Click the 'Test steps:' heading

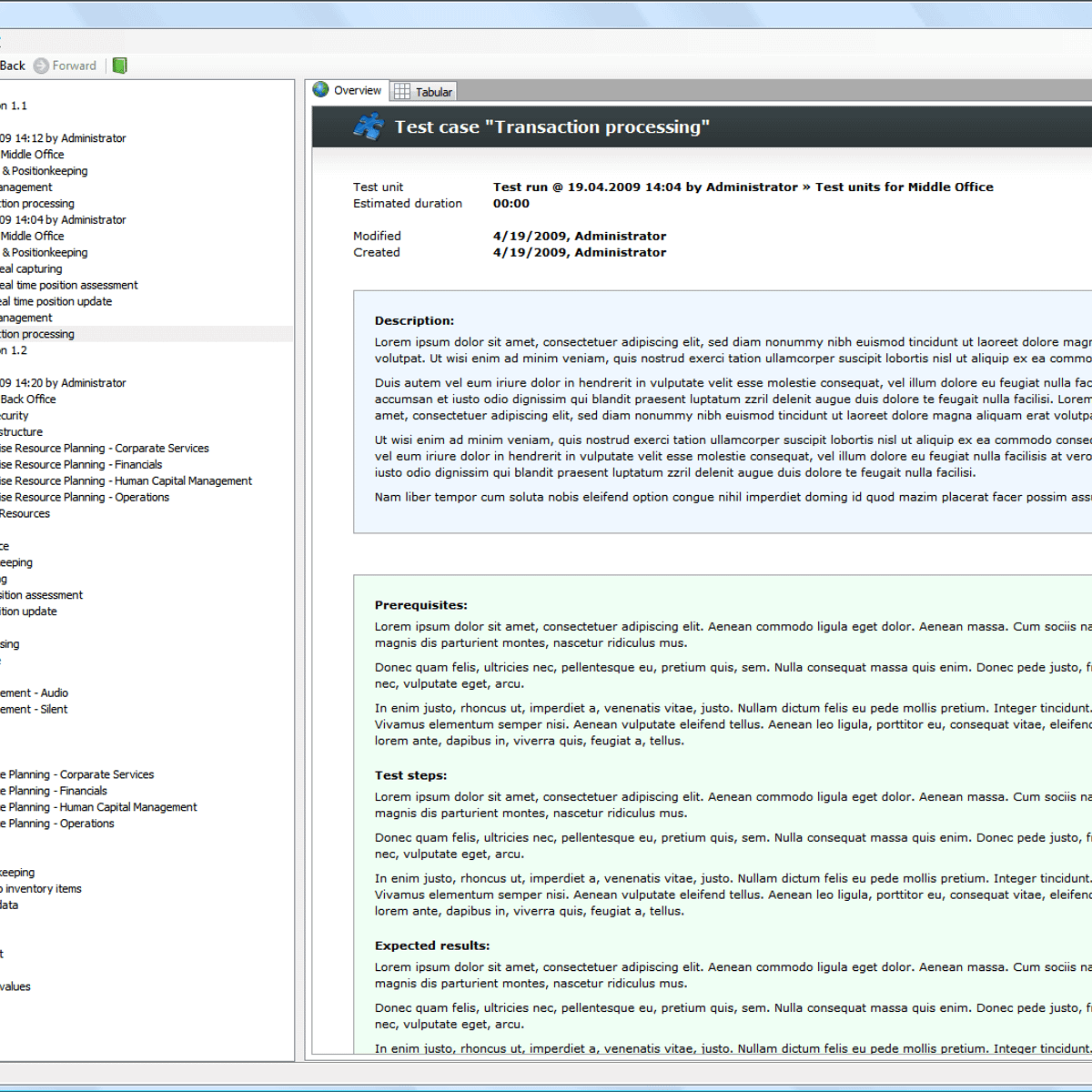(x=410, y=775)
